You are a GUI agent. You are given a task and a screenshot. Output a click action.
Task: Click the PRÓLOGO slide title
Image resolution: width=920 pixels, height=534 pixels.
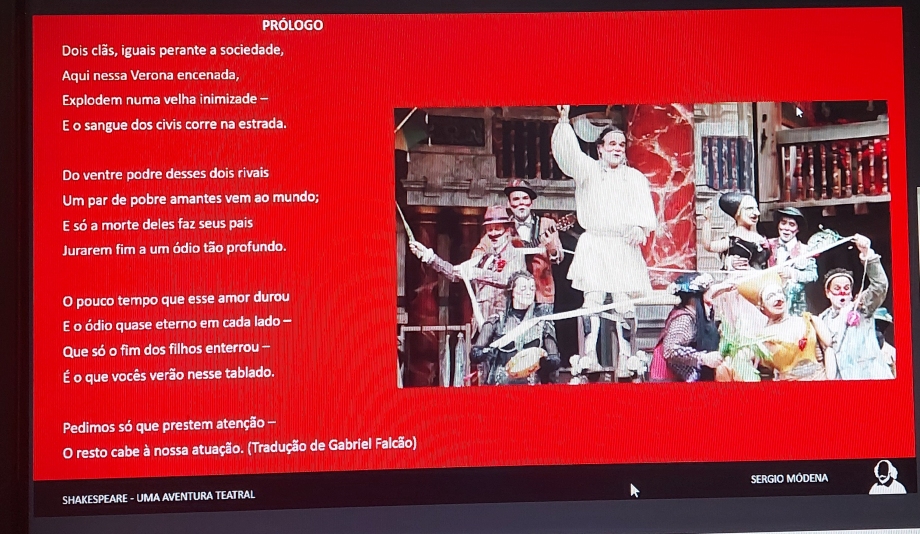tap(292, 25)
